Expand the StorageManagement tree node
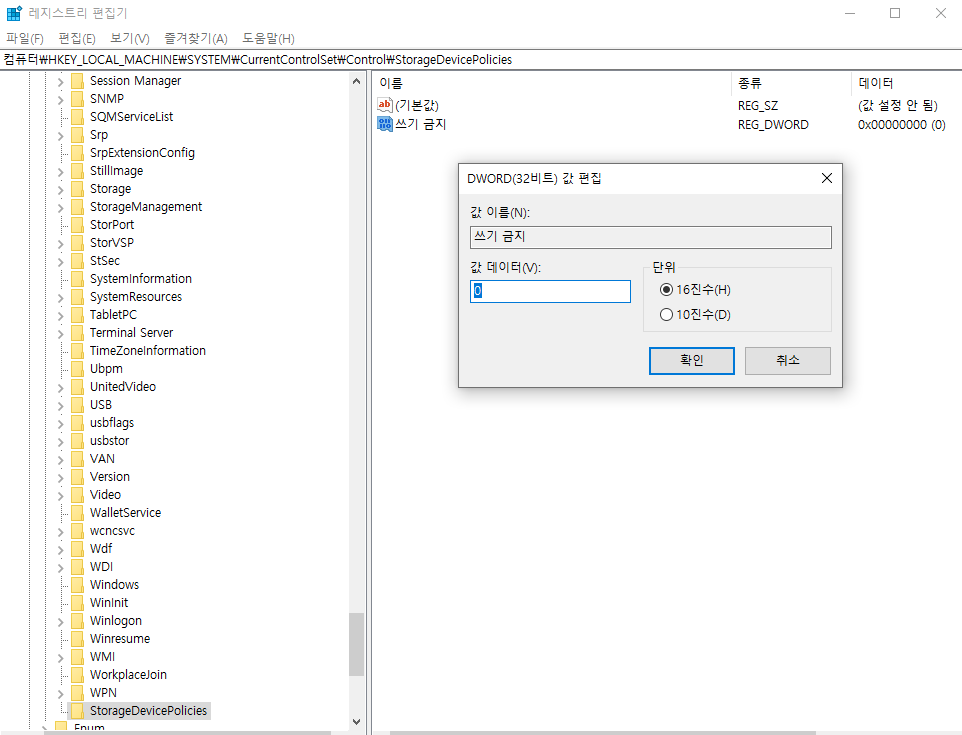The width and height of the screenshot is (962, 735). click(x=60, y=207)
